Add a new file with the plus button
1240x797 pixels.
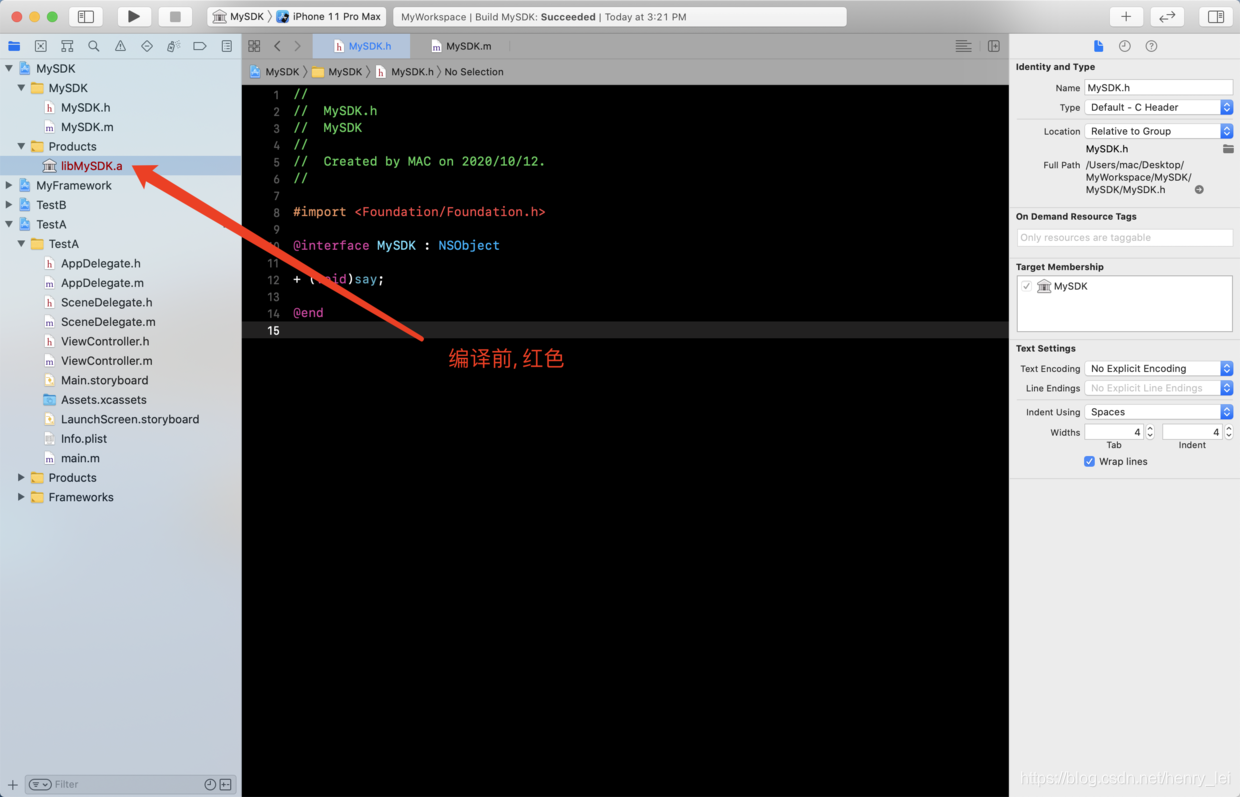[x=13, y=785]
